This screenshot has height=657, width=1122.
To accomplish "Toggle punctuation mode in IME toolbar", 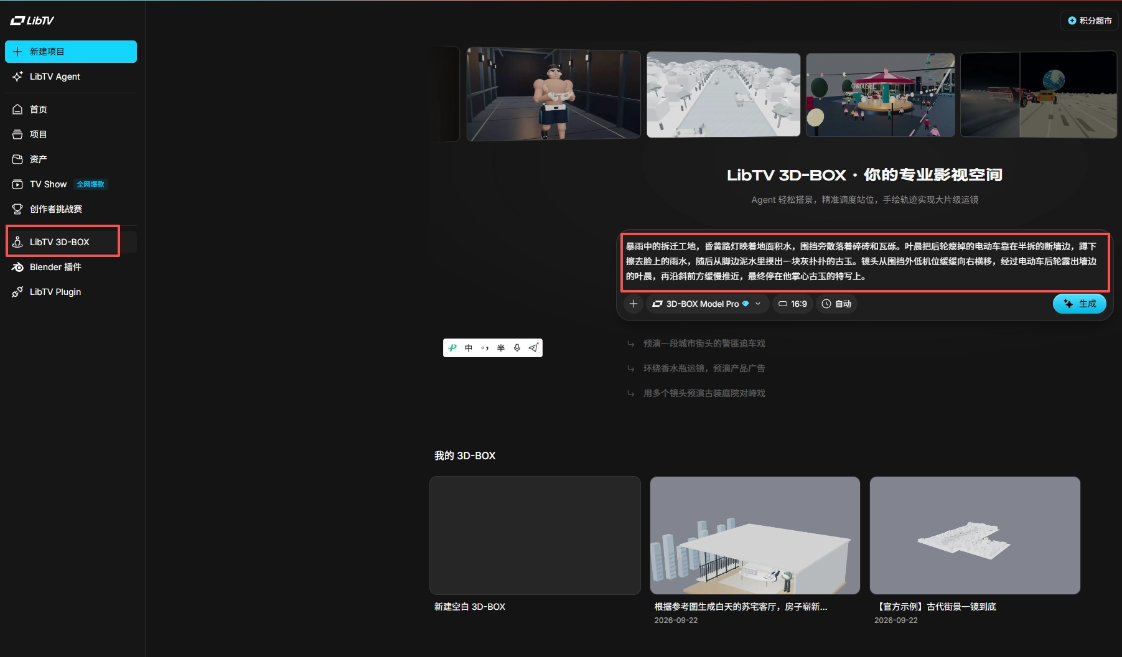I will [484, 348].
